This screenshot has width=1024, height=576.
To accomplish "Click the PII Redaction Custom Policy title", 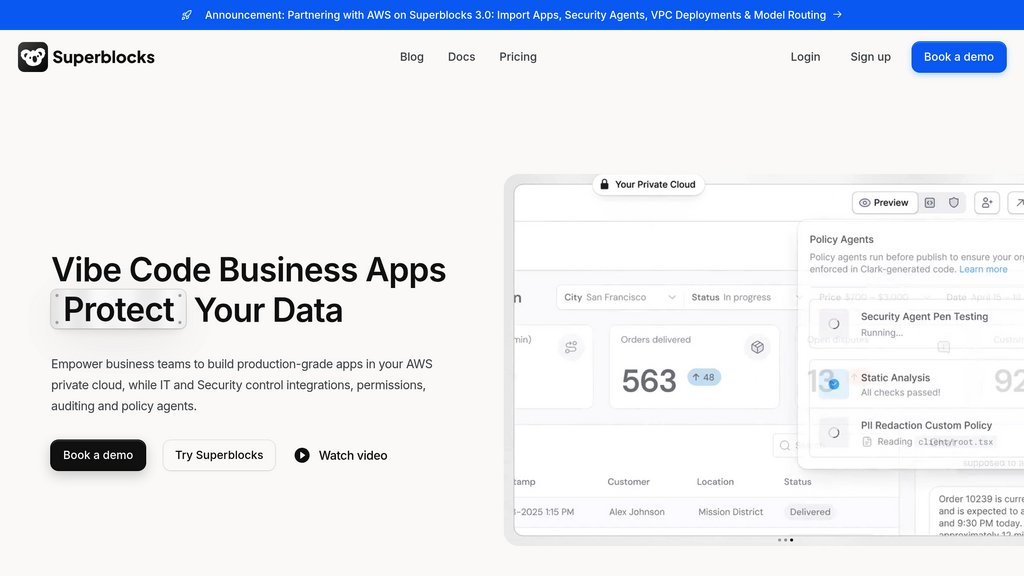I will tap(926, 425).
